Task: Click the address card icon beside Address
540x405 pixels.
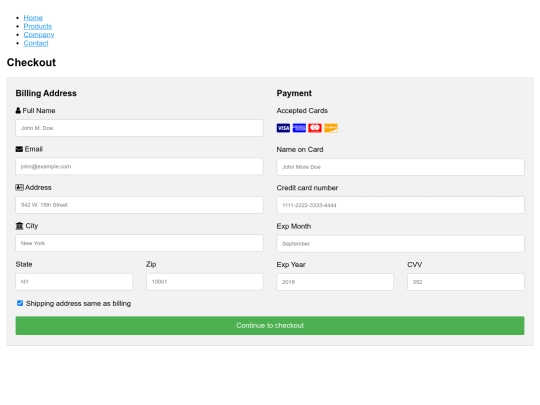Action: pyautogui.click(x=20, y=187)
